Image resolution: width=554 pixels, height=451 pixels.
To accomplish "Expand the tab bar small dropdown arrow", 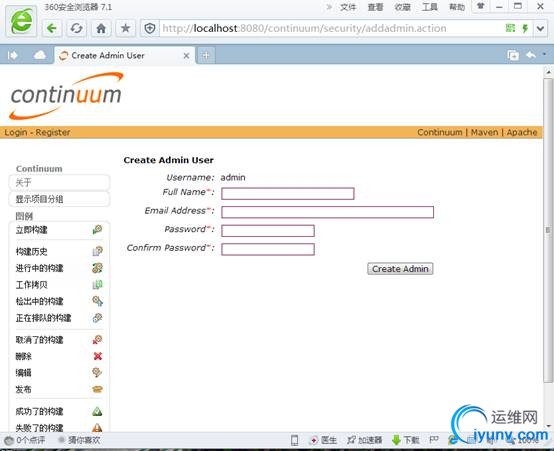I will pyautogui.click(x=544, y=54).
